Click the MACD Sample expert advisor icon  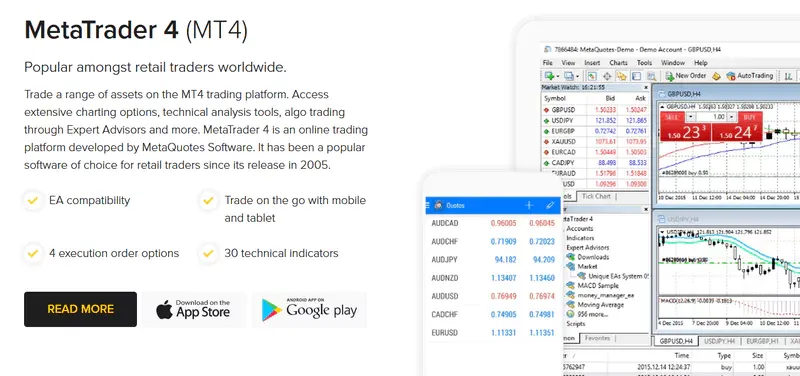(x=571, y=286)
